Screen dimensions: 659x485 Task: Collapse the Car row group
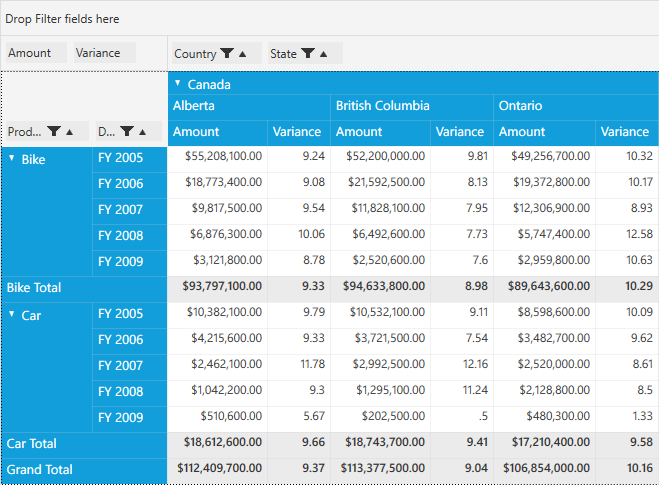[12, 314]
